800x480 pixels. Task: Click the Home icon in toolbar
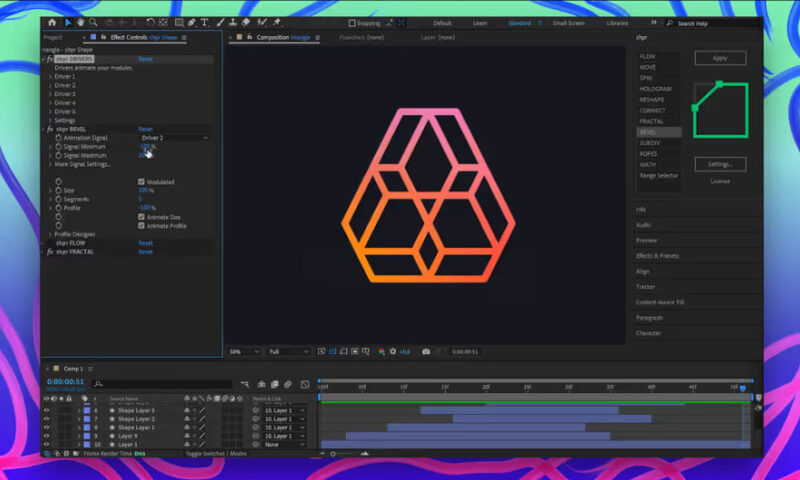pyautogui.click(x=52, y=22)
